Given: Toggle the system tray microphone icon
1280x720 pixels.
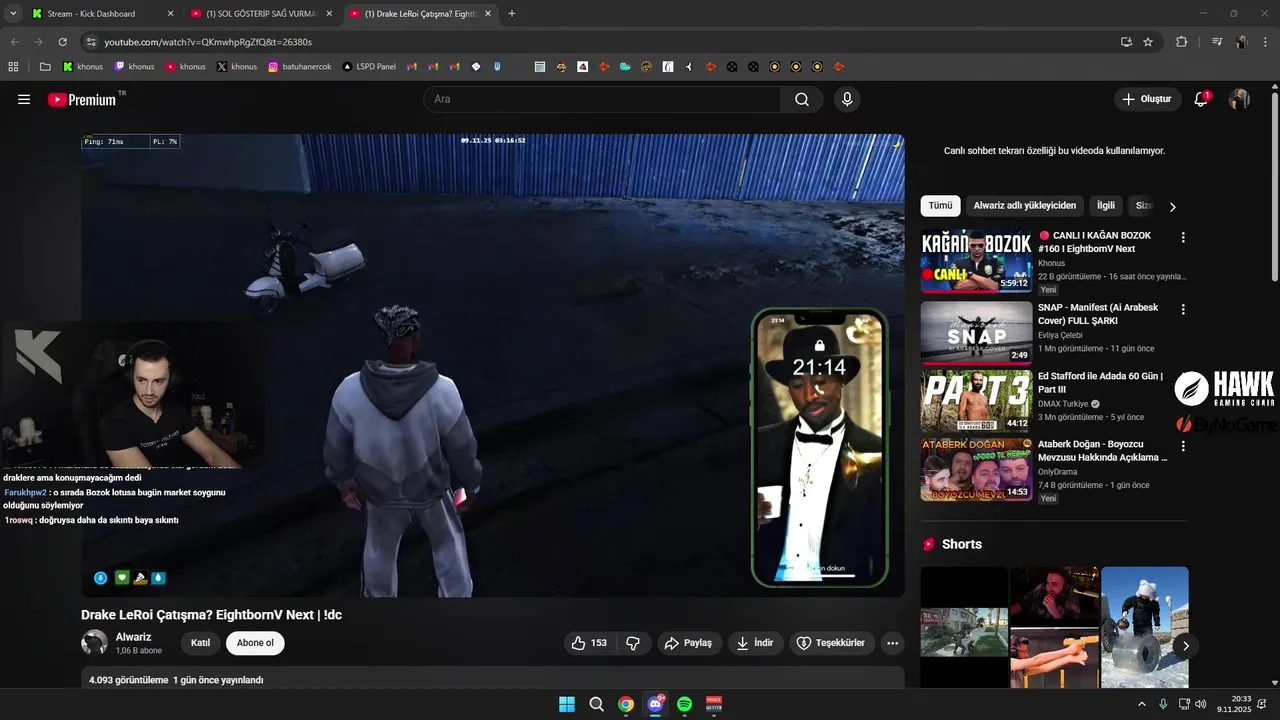Looking at the screenshot, I should (x=1163, y=704).
